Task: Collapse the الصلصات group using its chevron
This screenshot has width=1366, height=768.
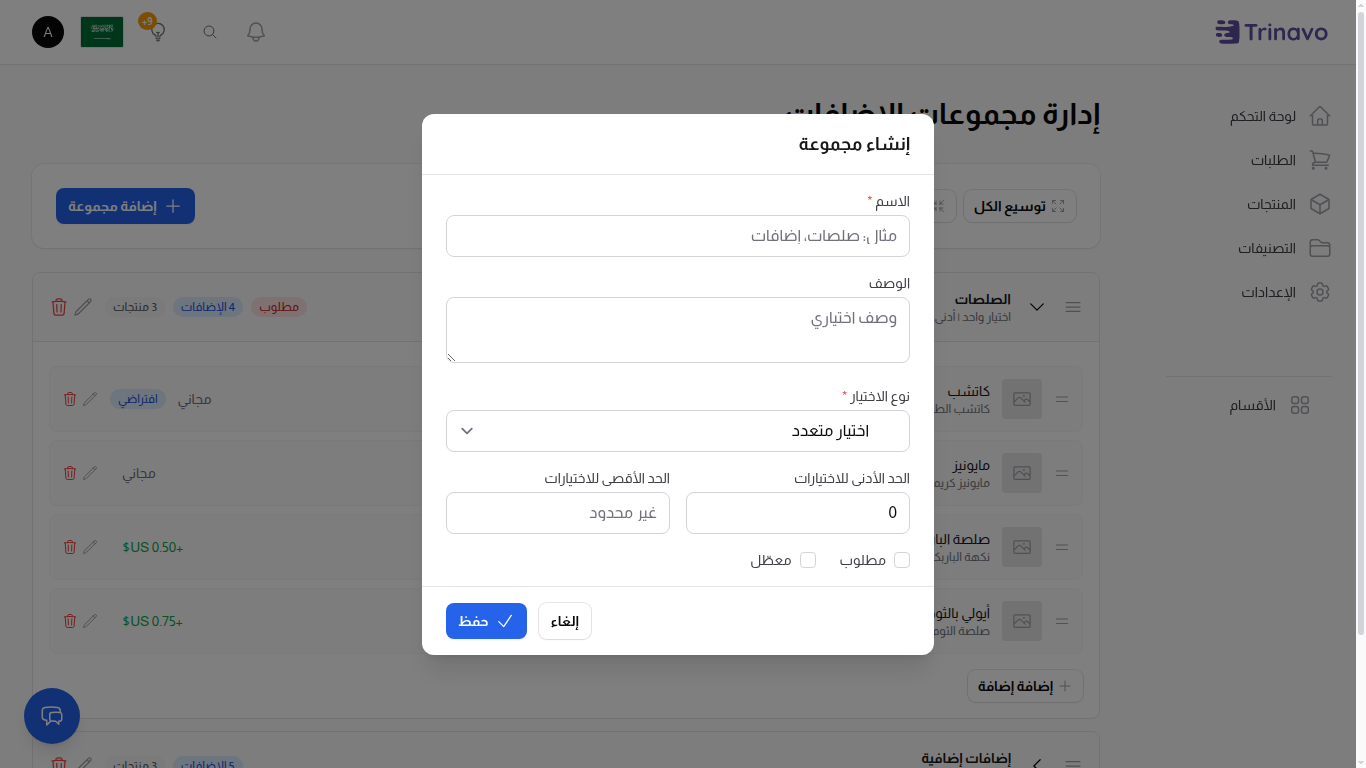Action: tap(1037, 307)
